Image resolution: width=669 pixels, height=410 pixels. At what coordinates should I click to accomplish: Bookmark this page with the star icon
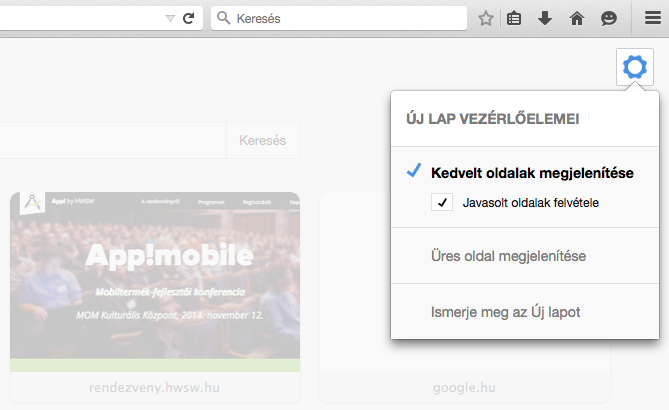[x=486, y=18]
